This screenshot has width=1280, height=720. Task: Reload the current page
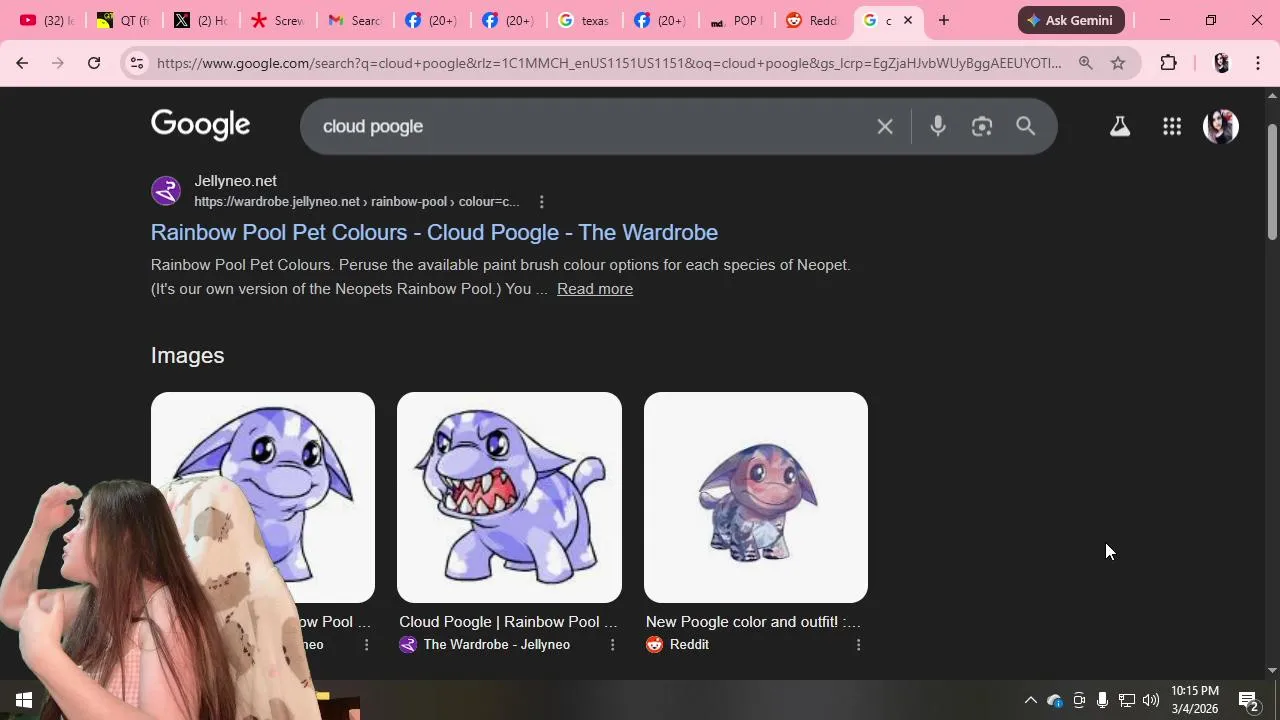click(x=94, y=63)
